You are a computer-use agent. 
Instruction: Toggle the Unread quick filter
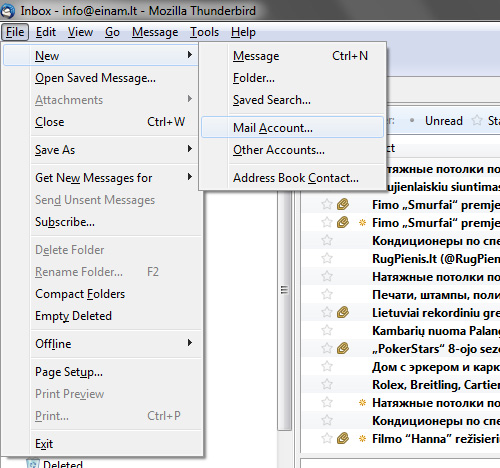pyautogui.click(x=444, y=121)
